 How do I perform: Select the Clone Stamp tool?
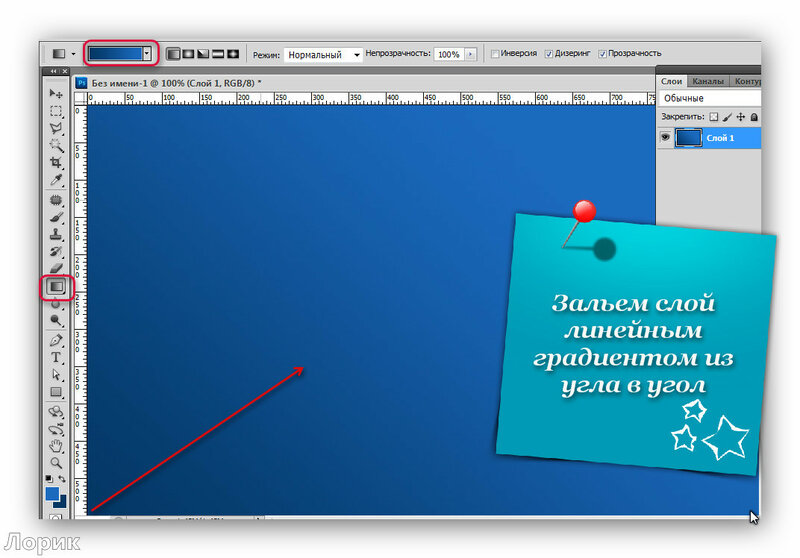click(56, 235)
